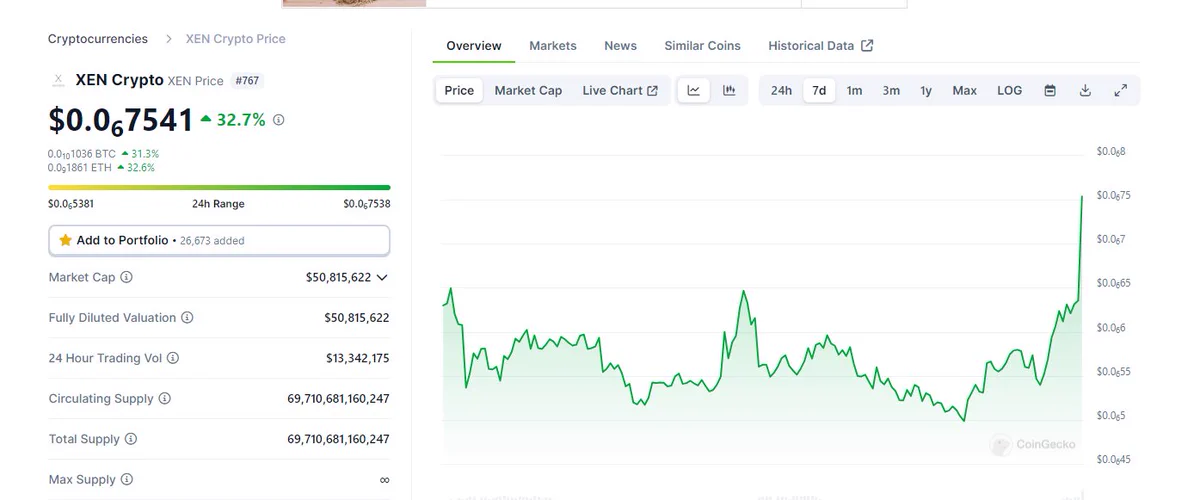Open Similar Coins tab
The image size is (1200, 500).
tap(703, 46)
